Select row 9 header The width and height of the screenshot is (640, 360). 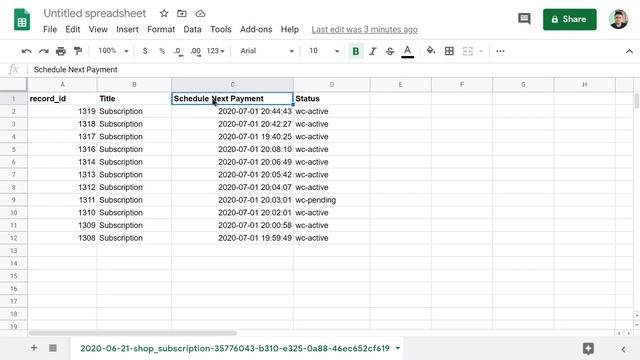tap(13, 200)
